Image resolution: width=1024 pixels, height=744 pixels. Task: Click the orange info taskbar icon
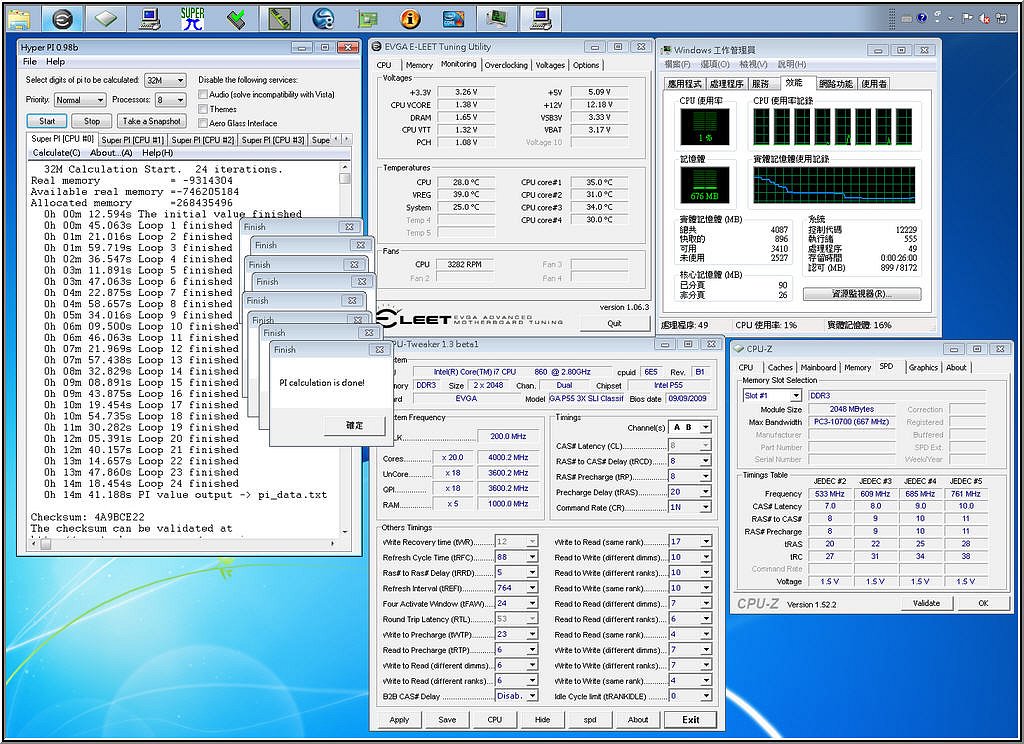tap(410, 18)
